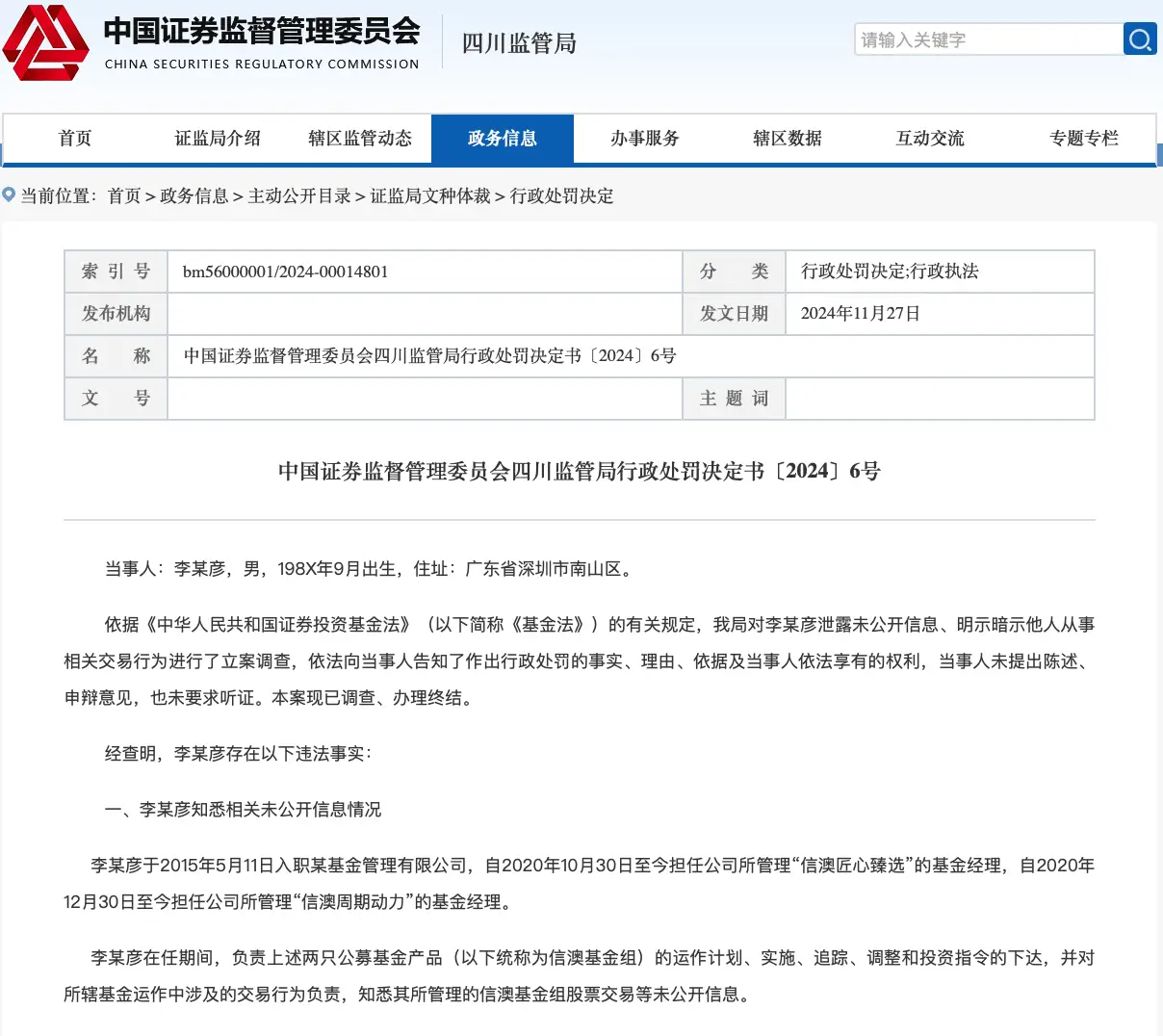Screen dimensions: 1163x1036
Task: Click the 首页 link in the breadcrumb
Action: coord(124,196)
